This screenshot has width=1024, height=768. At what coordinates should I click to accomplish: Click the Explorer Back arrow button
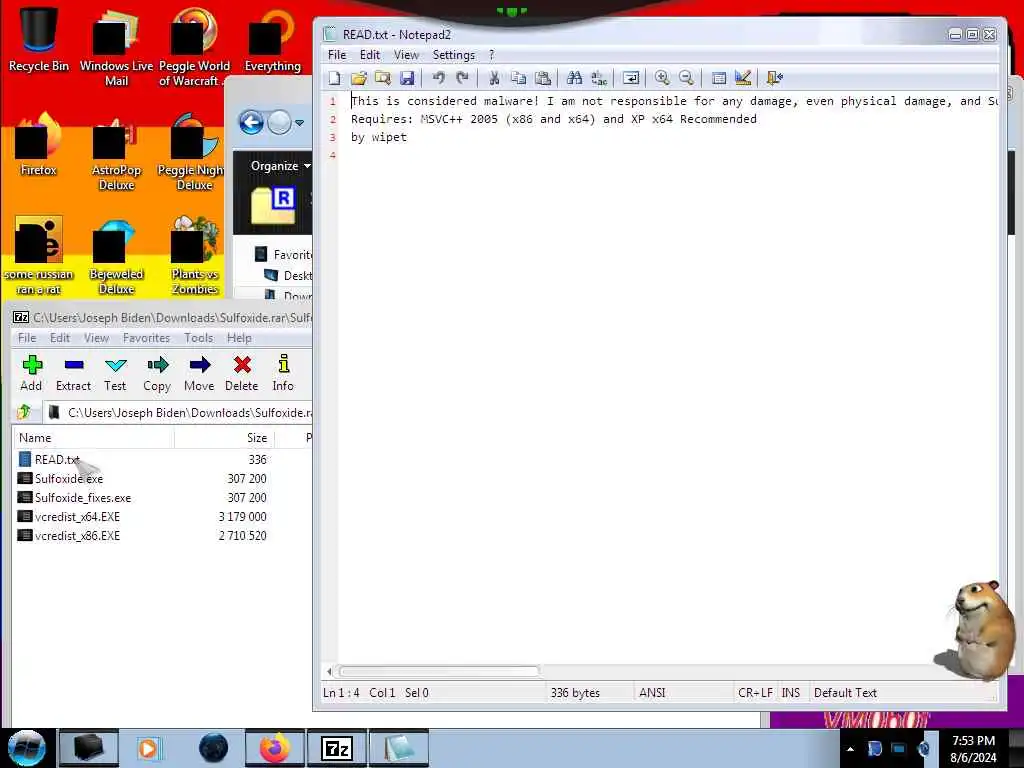pos(251,122)
